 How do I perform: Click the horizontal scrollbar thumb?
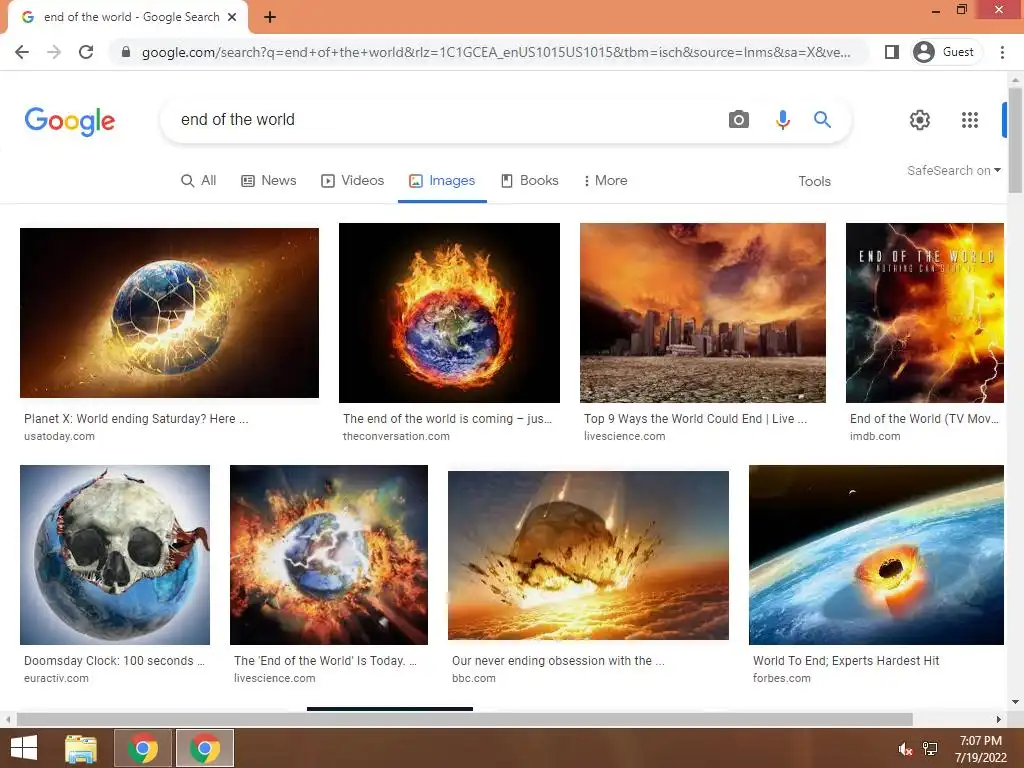(x=464, y=719)
